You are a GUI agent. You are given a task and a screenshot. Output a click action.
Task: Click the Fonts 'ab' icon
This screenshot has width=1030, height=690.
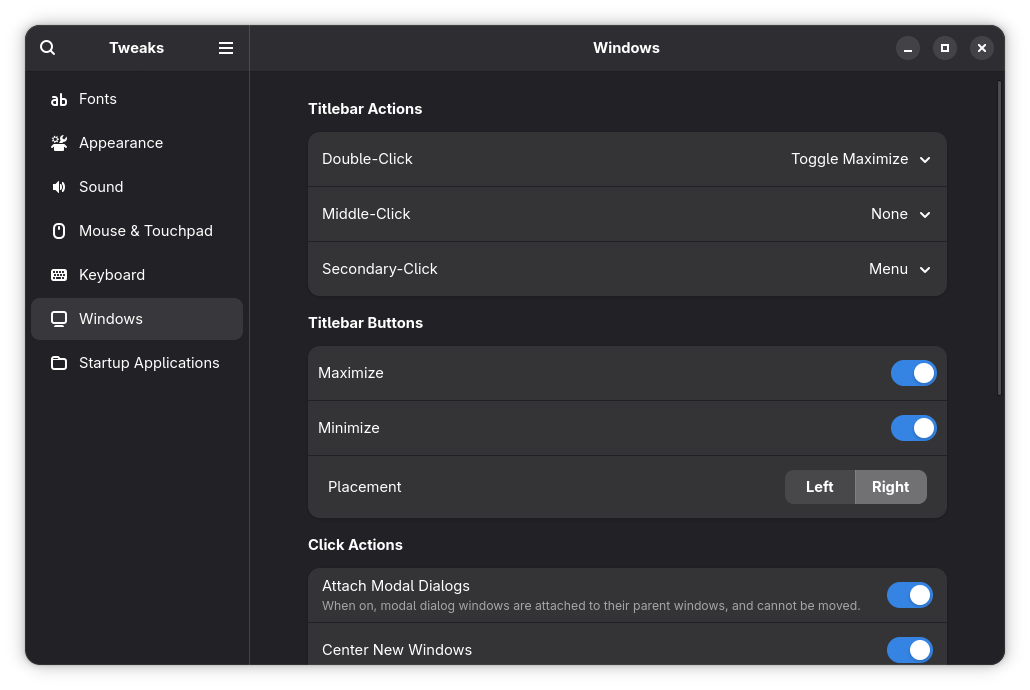(x=59, y=99)
